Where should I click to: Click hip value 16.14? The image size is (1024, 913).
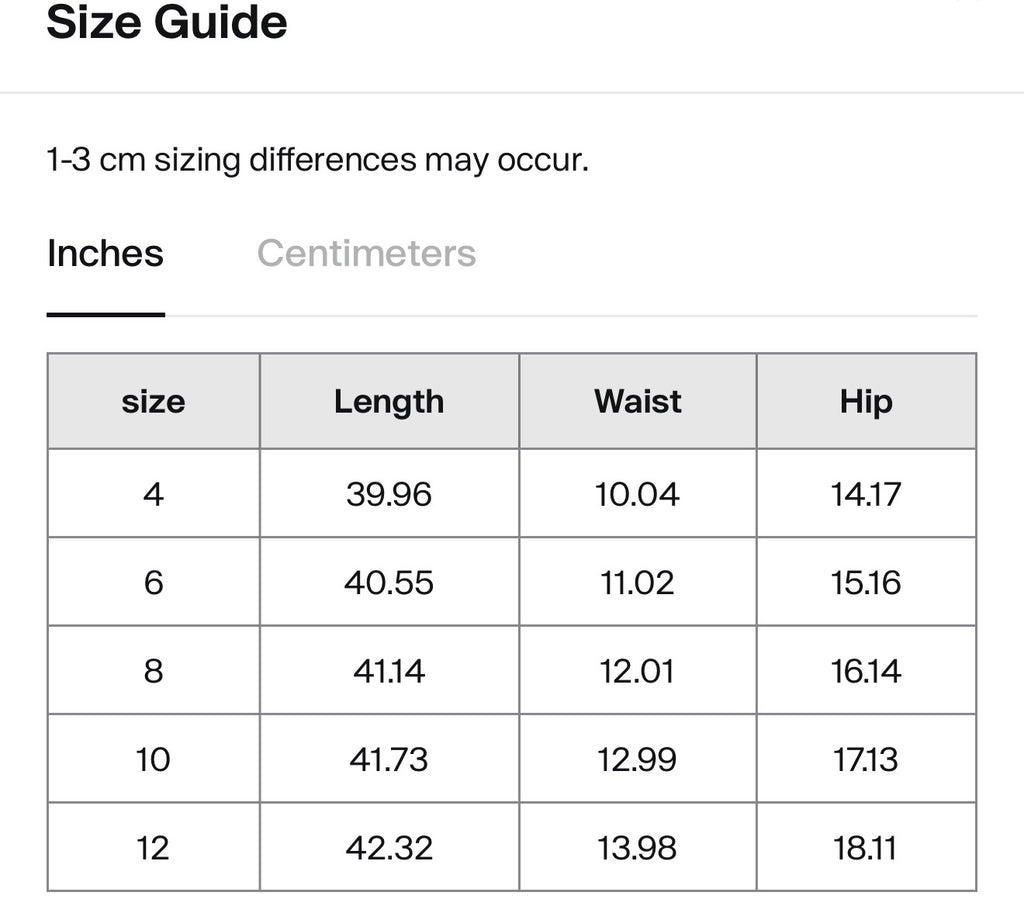pyautogui.click(x=866, y=671)
